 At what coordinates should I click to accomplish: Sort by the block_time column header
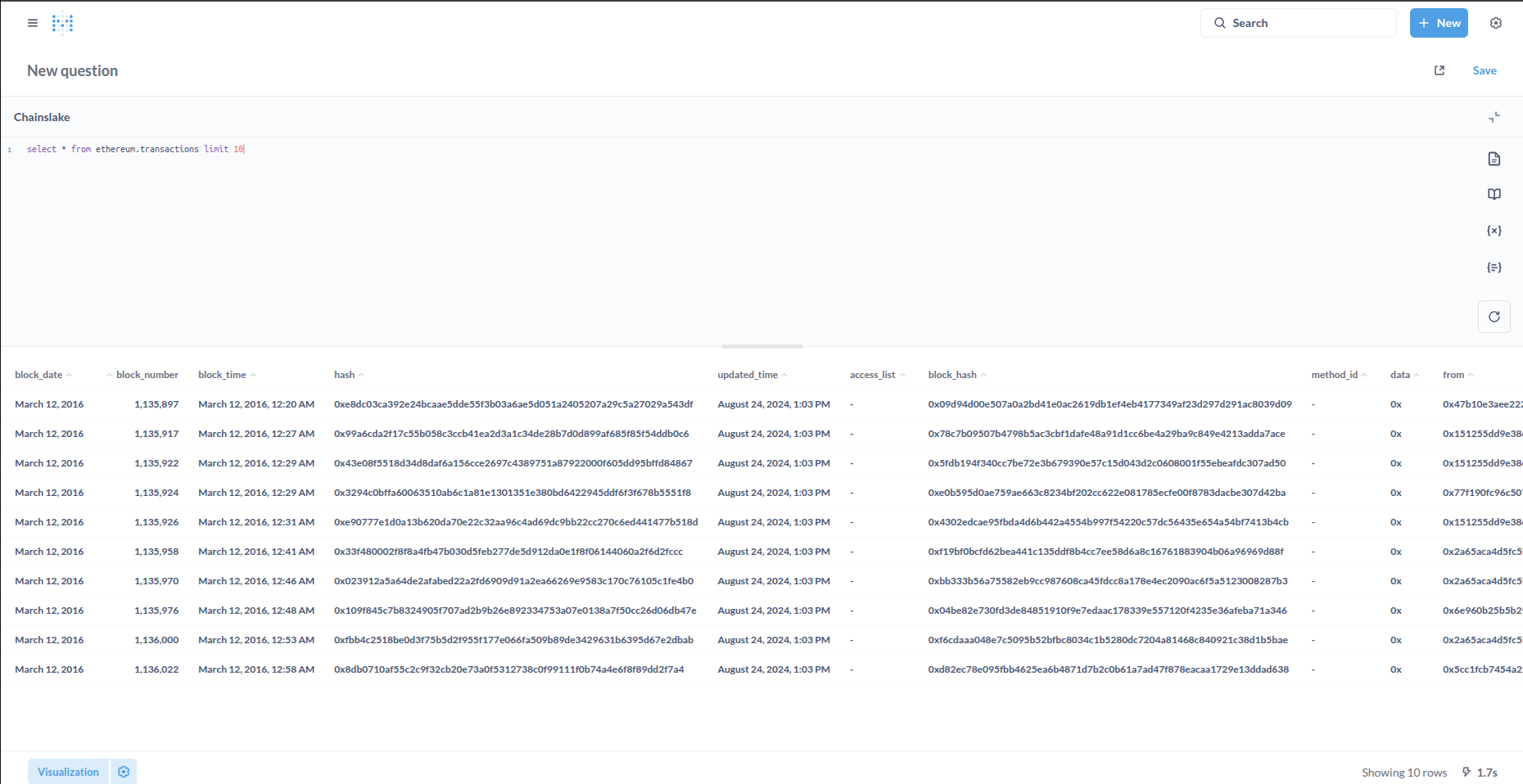coord(222,375)
